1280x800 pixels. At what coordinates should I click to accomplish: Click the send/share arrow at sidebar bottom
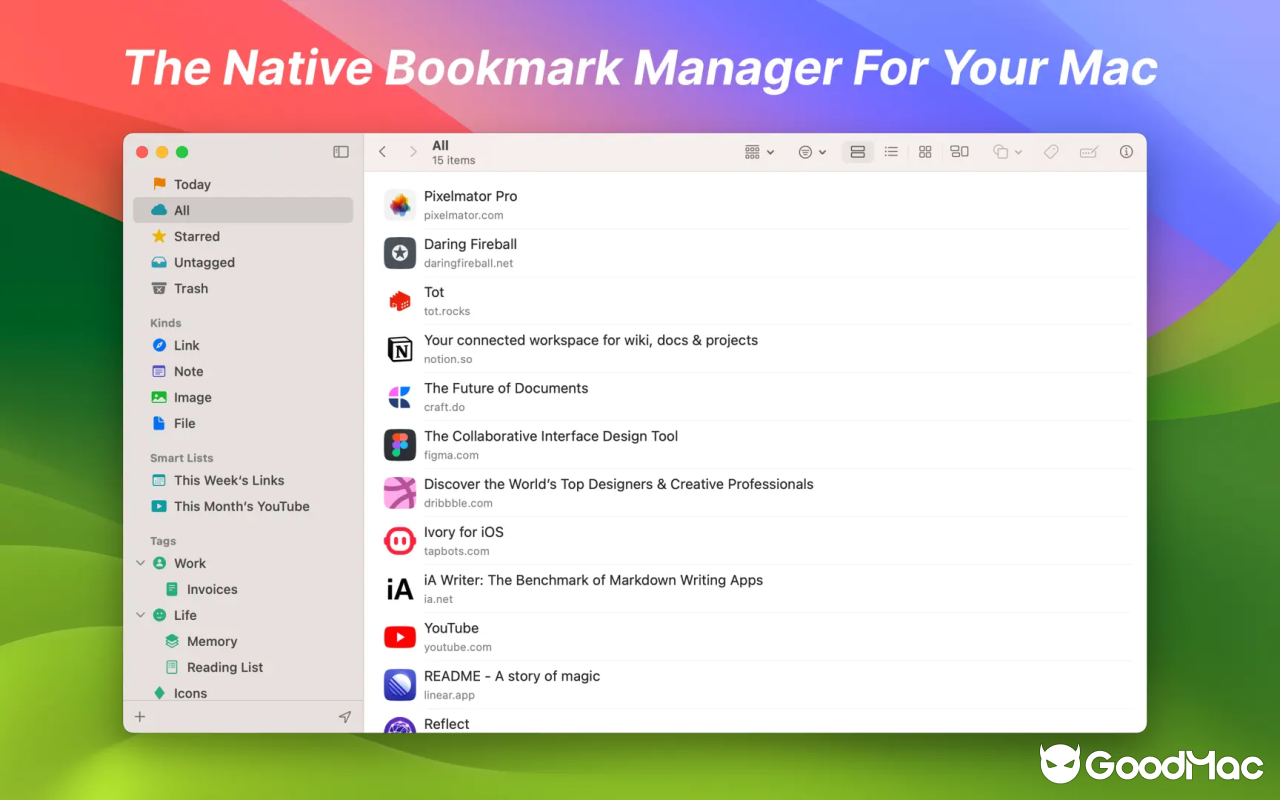(345, 716)
